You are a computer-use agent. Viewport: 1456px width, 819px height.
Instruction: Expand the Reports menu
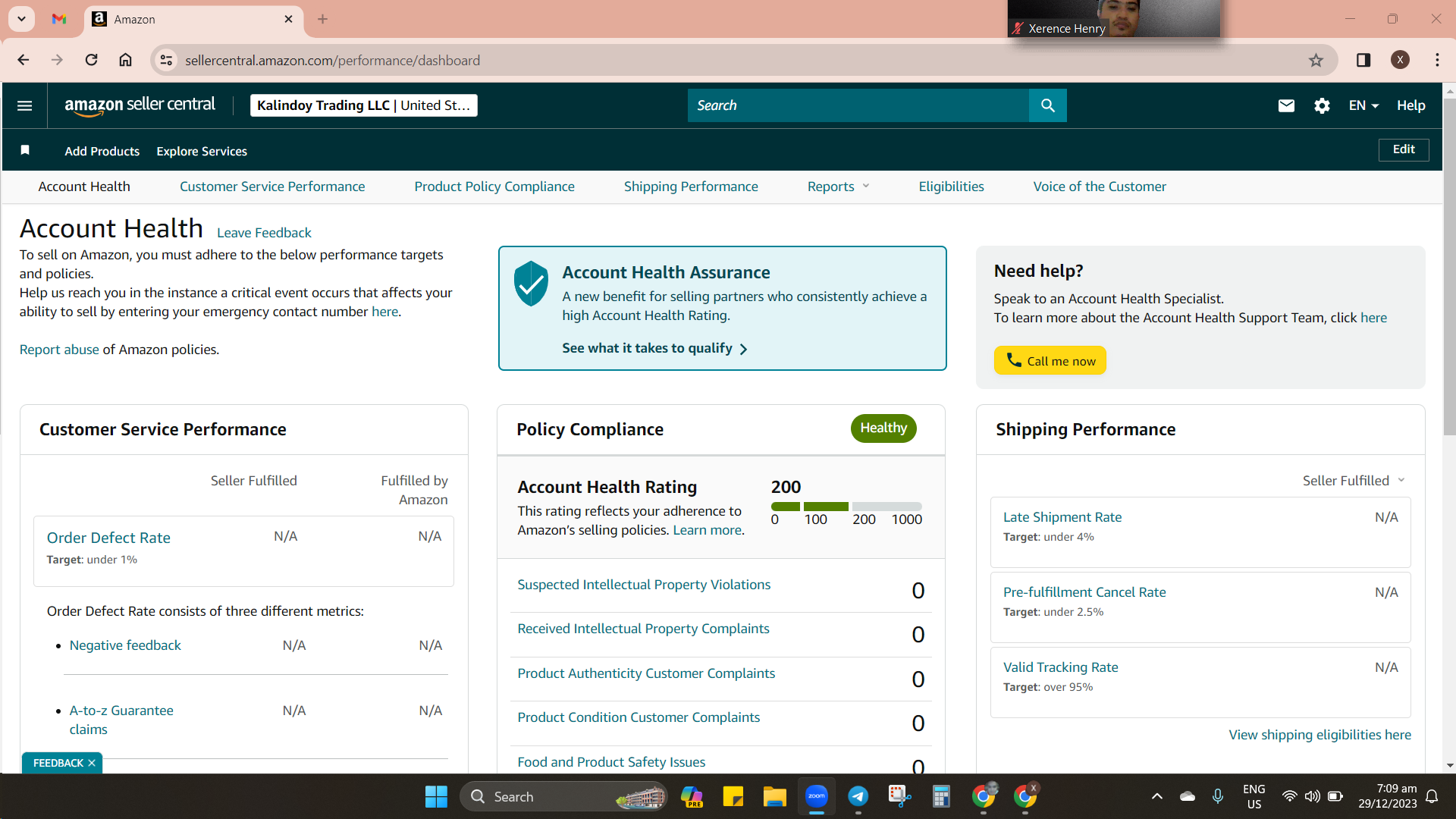tap(838, 187)
